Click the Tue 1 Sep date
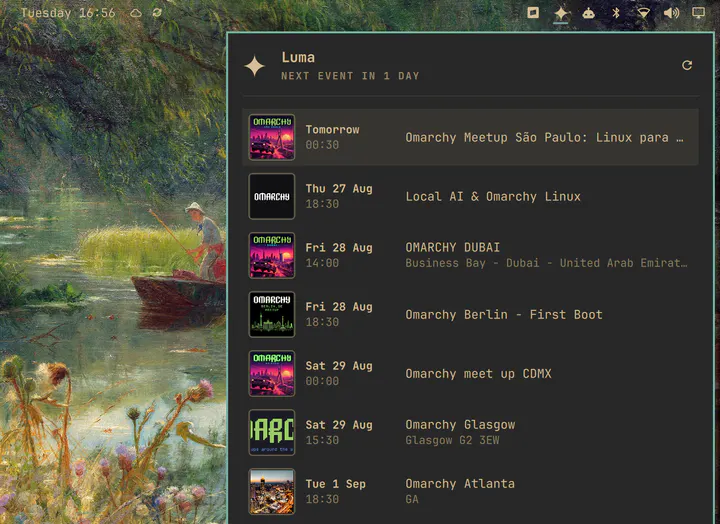 (336, 484)
